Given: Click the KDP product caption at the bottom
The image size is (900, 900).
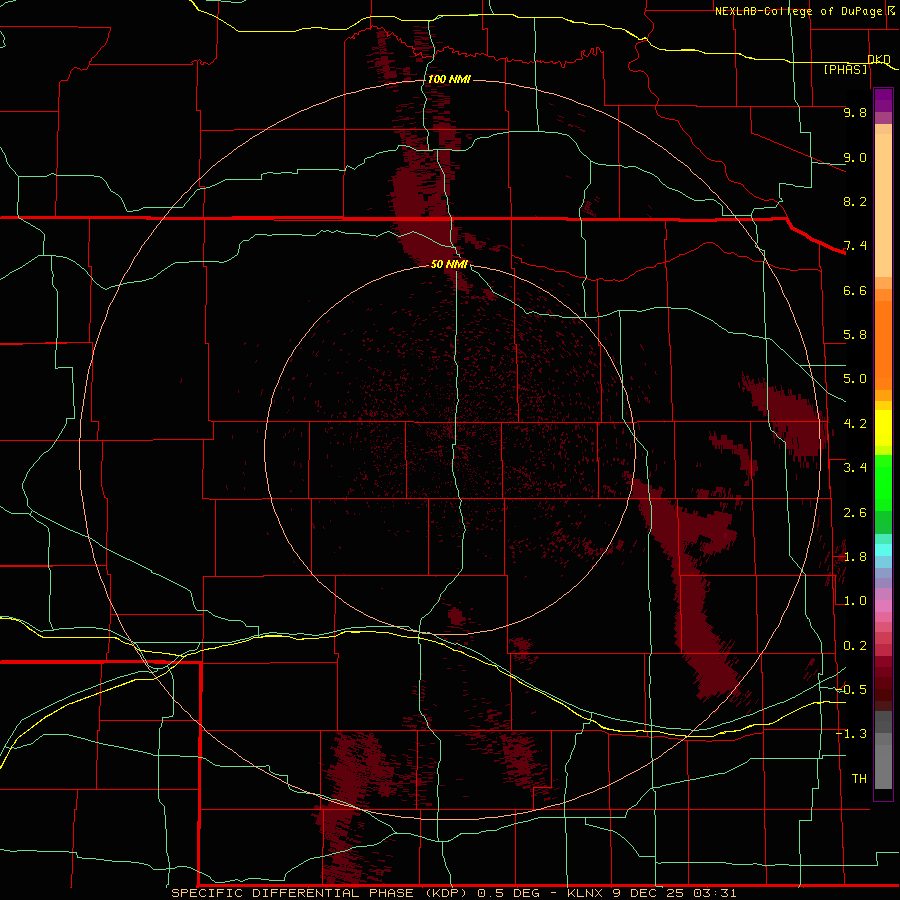Looking at the screenshot, I should (453, 893).
